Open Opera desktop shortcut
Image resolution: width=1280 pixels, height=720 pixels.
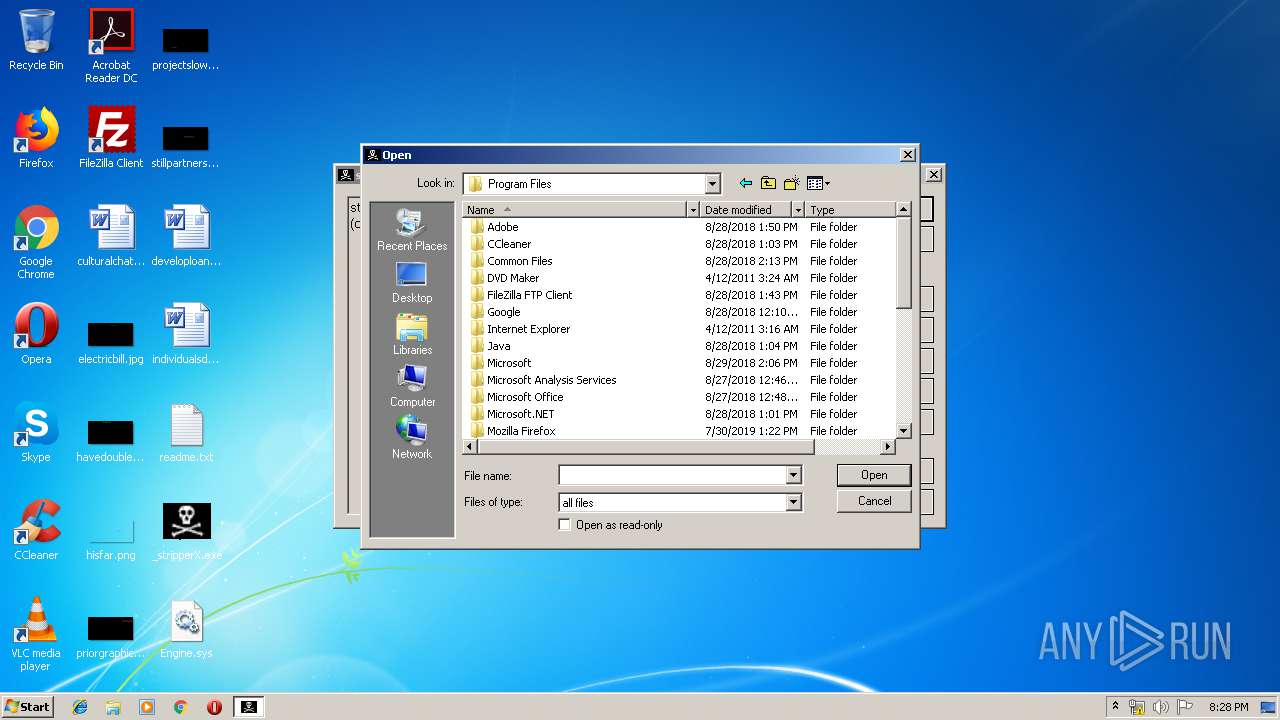36,334
